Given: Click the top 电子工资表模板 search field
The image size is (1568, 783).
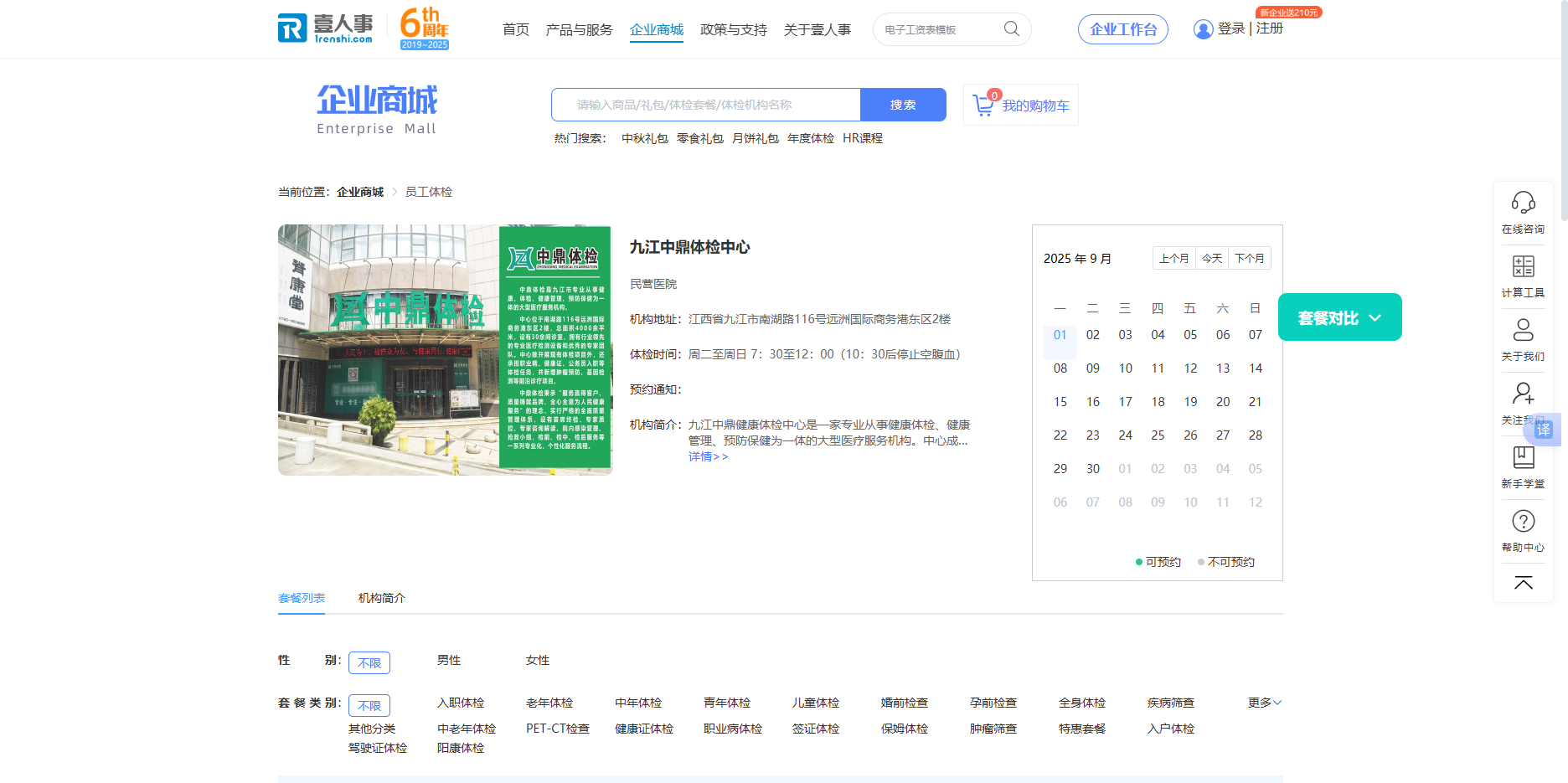Looking at the screenshot, I should (940, 29).
